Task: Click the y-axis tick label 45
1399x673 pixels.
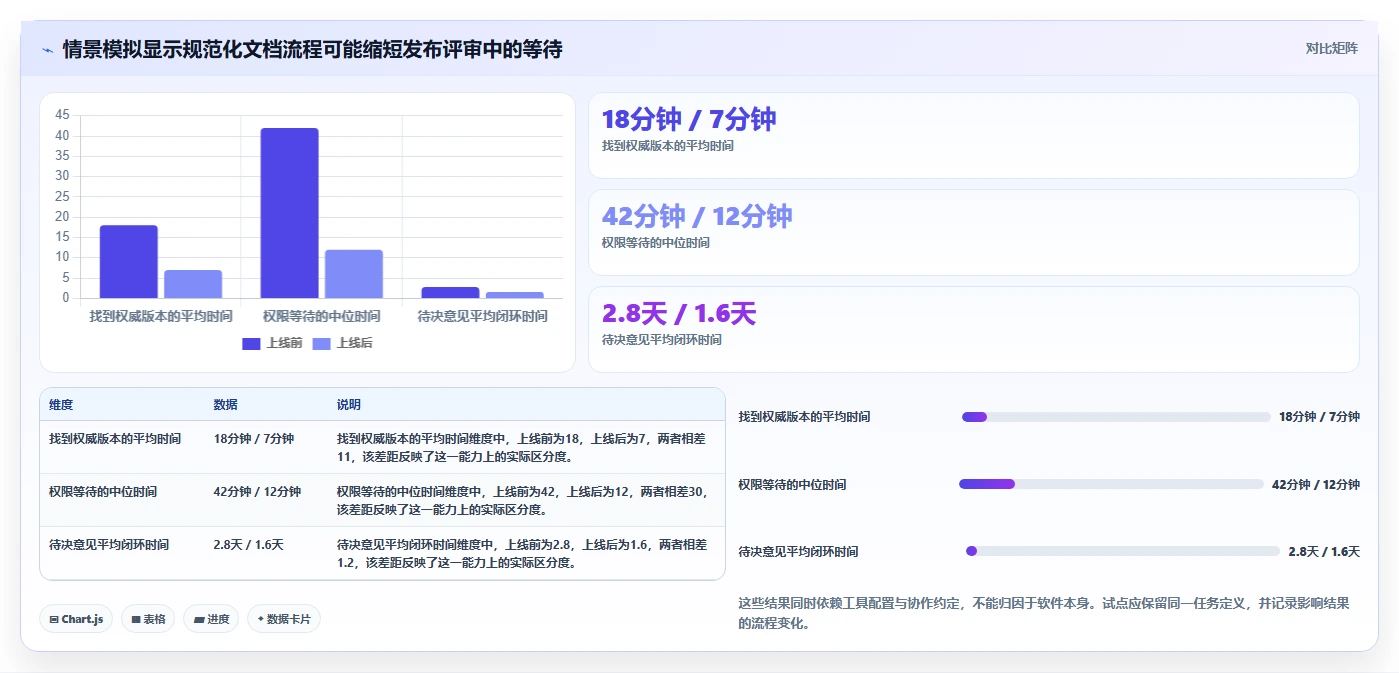Action: pyautogui.click(x=62, y=115)
